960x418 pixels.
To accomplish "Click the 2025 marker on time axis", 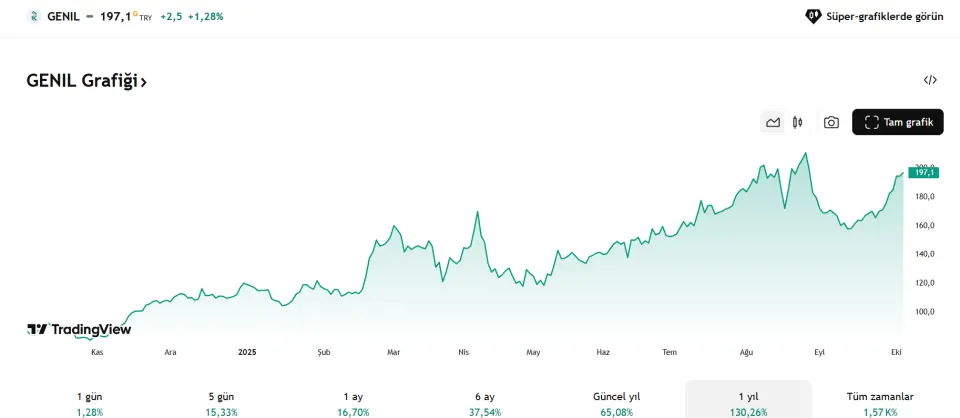I will point(248,352).
